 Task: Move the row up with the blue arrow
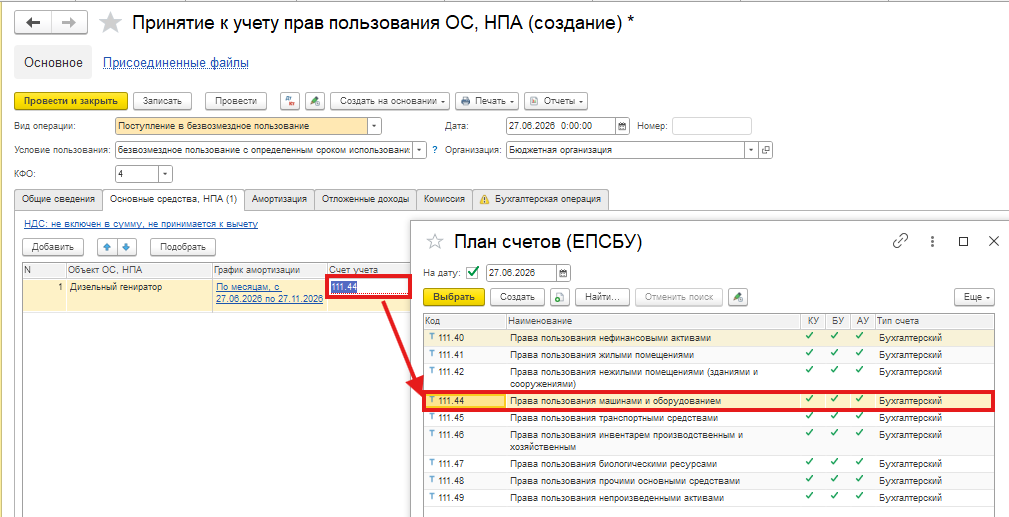point(106,247)
